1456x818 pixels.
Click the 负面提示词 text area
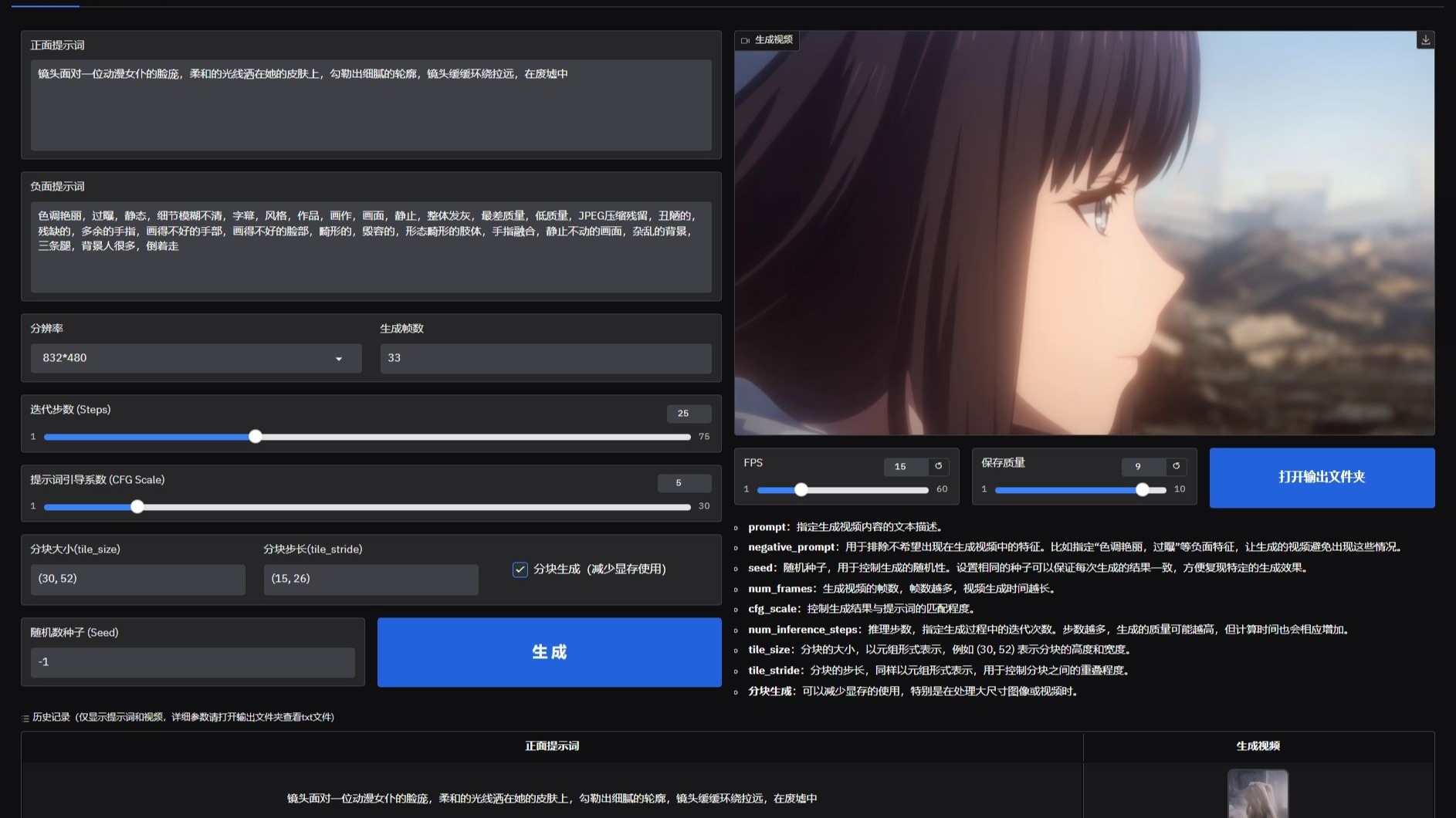coord(371,247)
